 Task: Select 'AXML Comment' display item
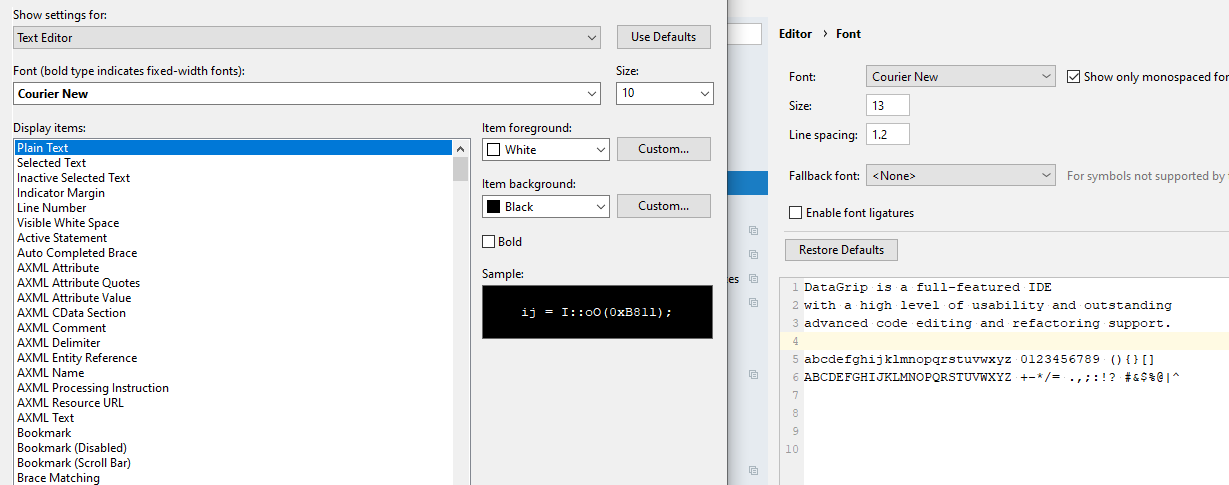pos(233,328)
